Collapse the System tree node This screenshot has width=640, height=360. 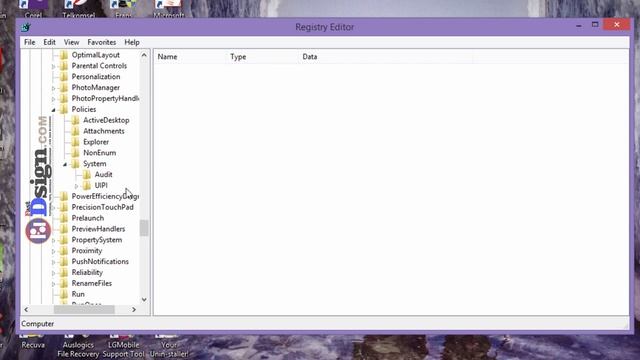coord(65,164)
